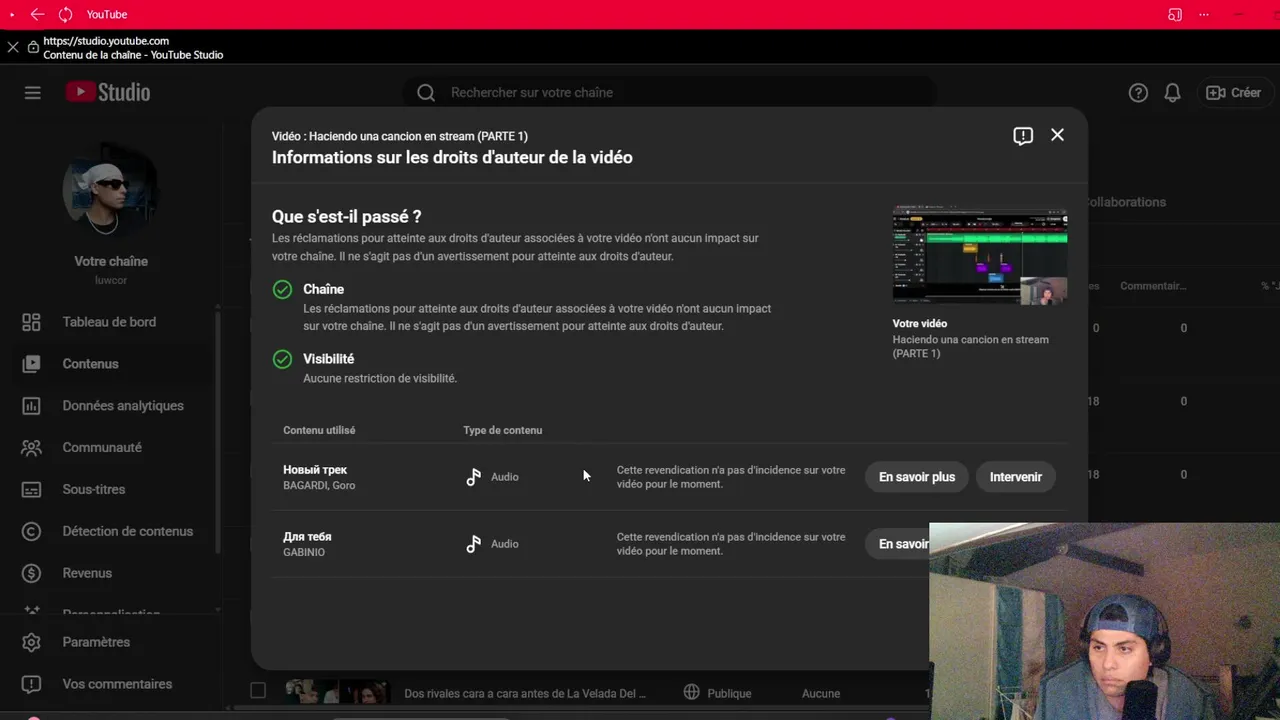This screenshot has height=720, width=1280.
Task: Click the Revenus dollar icon
Action: [31, 573]
